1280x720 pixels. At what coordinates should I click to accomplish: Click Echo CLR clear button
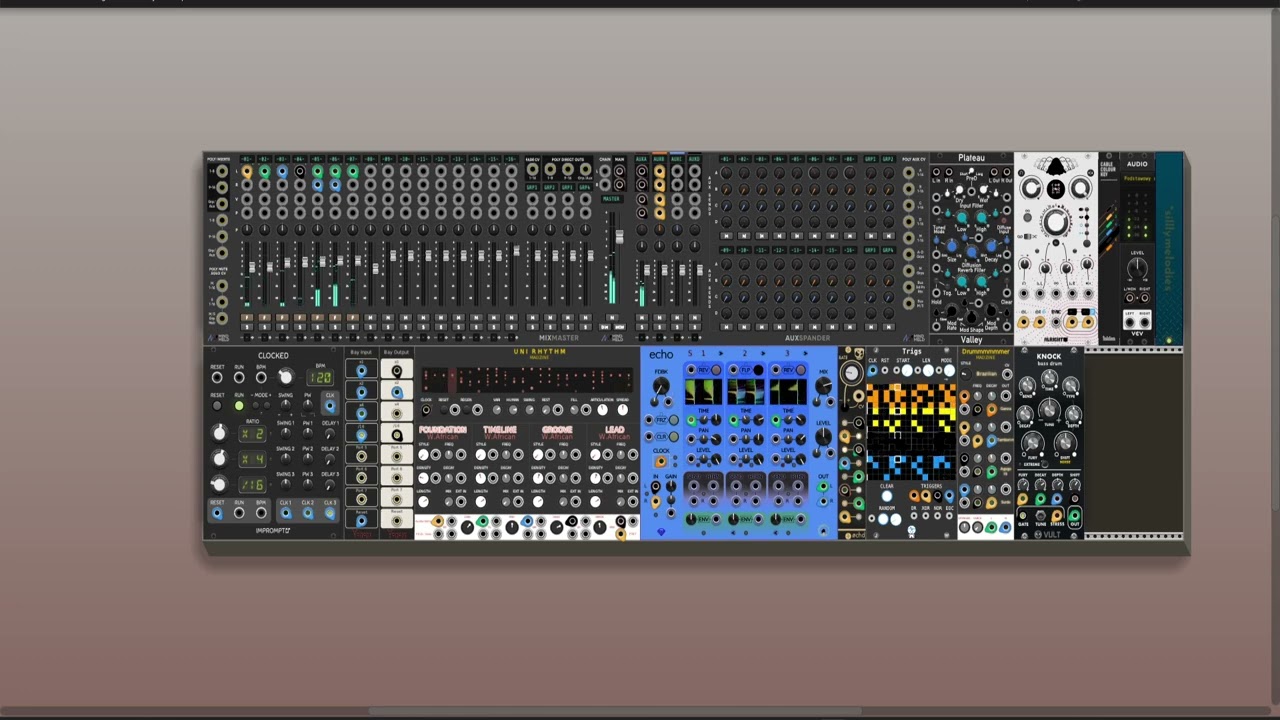tap(673, 437)
